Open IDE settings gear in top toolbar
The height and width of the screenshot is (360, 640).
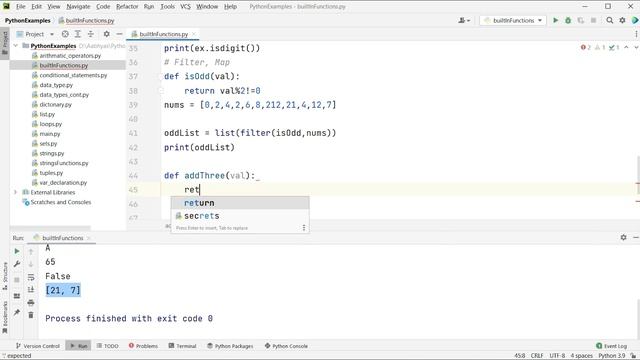pyautogui.click(x=622, y=20)
